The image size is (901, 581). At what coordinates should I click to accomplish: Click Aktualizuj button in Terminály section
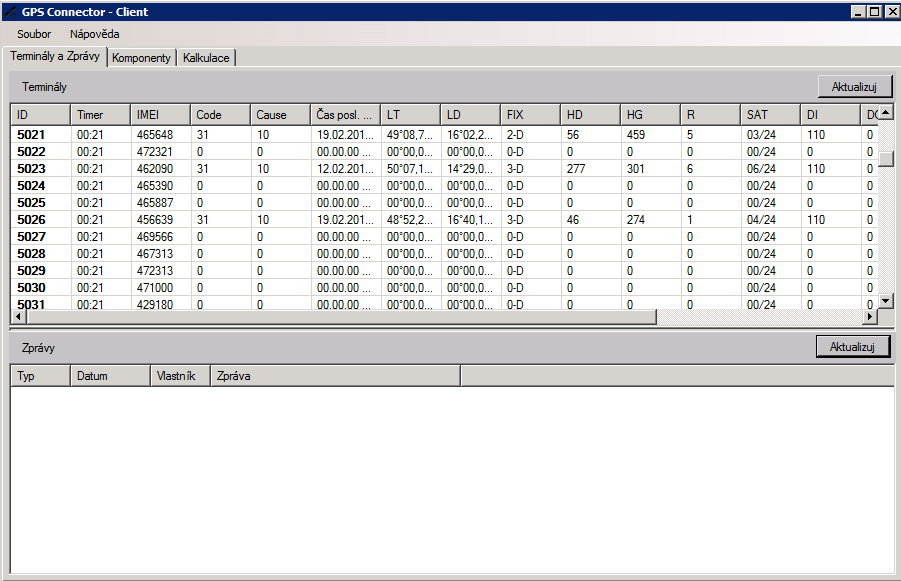point(854,87)
